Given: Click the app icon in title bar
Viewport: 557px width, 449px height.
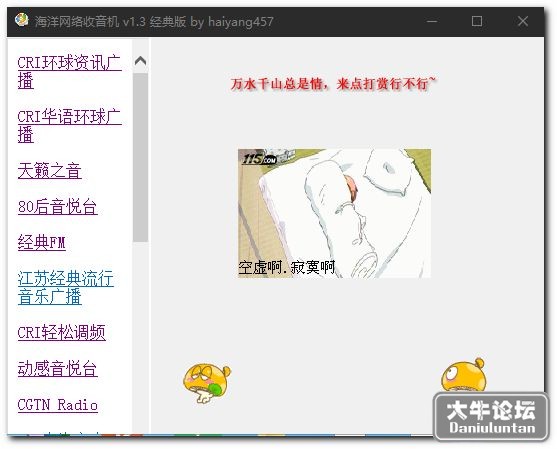Looking at the screenshot, I should [22, 20].
